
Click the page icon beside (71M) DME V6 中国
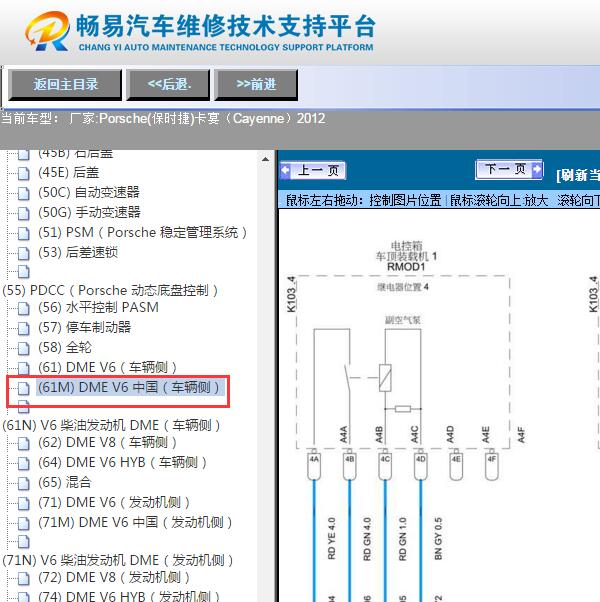click(x=23, y=523)
